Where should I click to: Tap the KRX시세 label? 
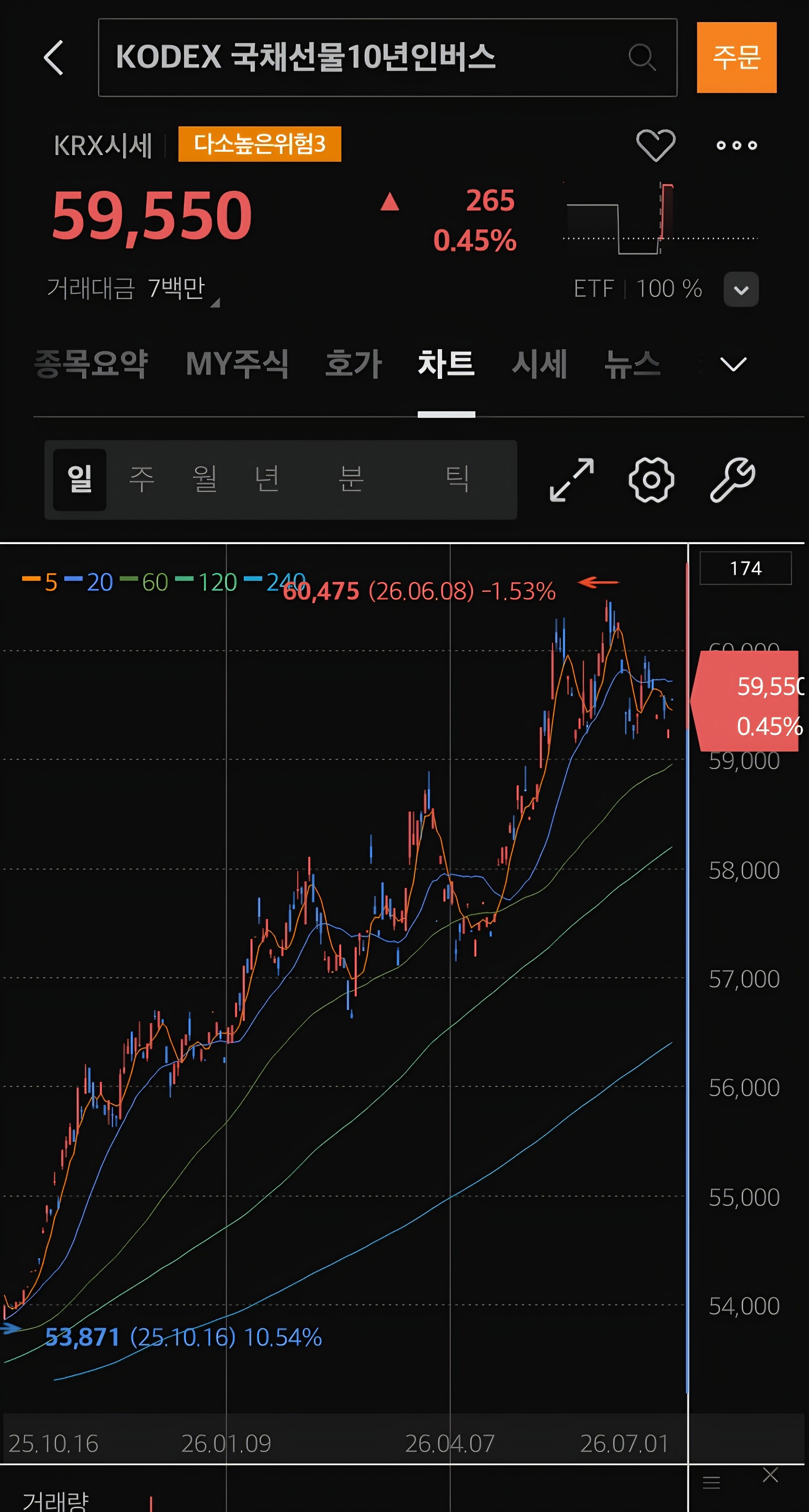point(103,145)
